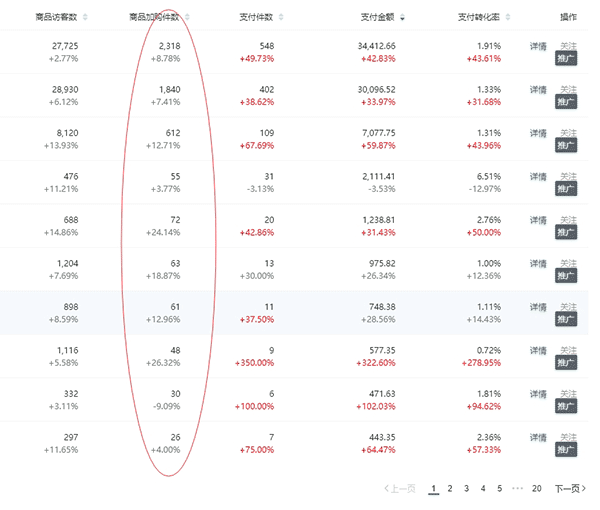Sort the 支付转化率 column

507,17
